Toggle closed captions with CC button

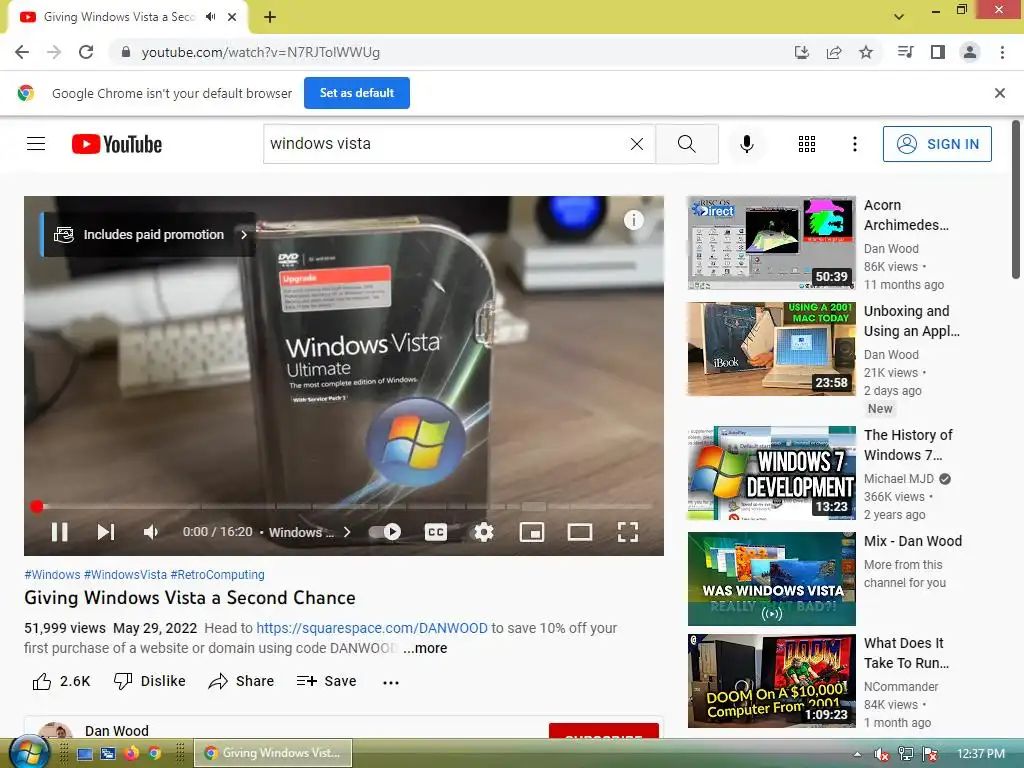tap(436, 532)
